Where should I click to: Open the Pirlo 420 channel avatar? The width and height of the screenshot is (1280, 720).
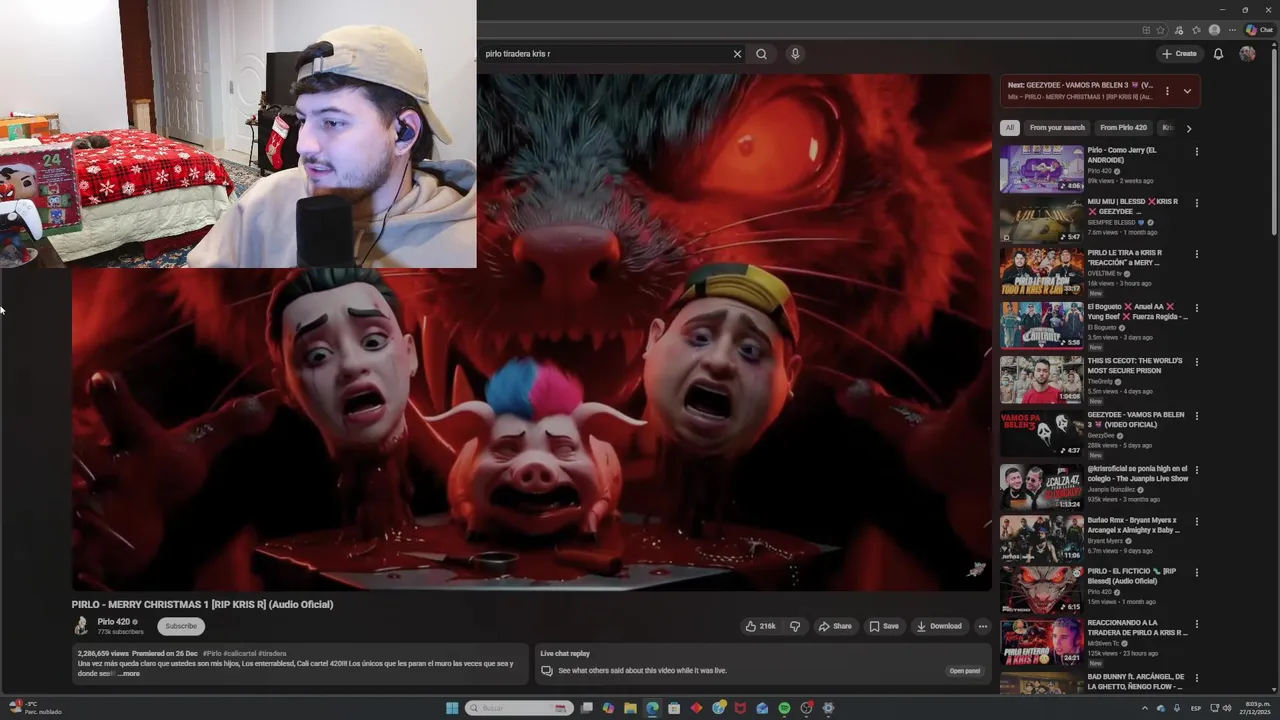tap(81, 626)
